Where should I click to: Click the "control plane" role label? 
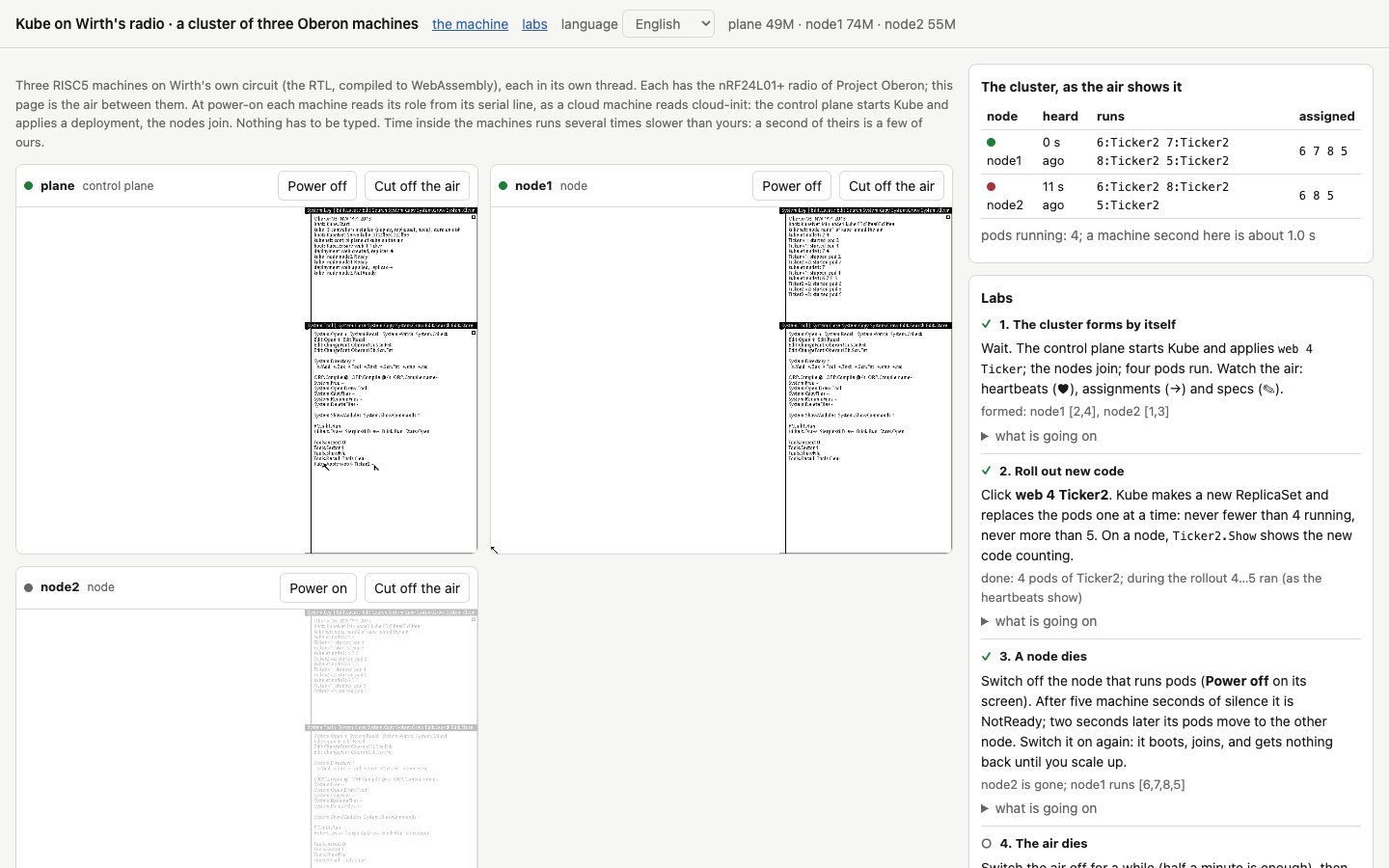tap(118, 186)
